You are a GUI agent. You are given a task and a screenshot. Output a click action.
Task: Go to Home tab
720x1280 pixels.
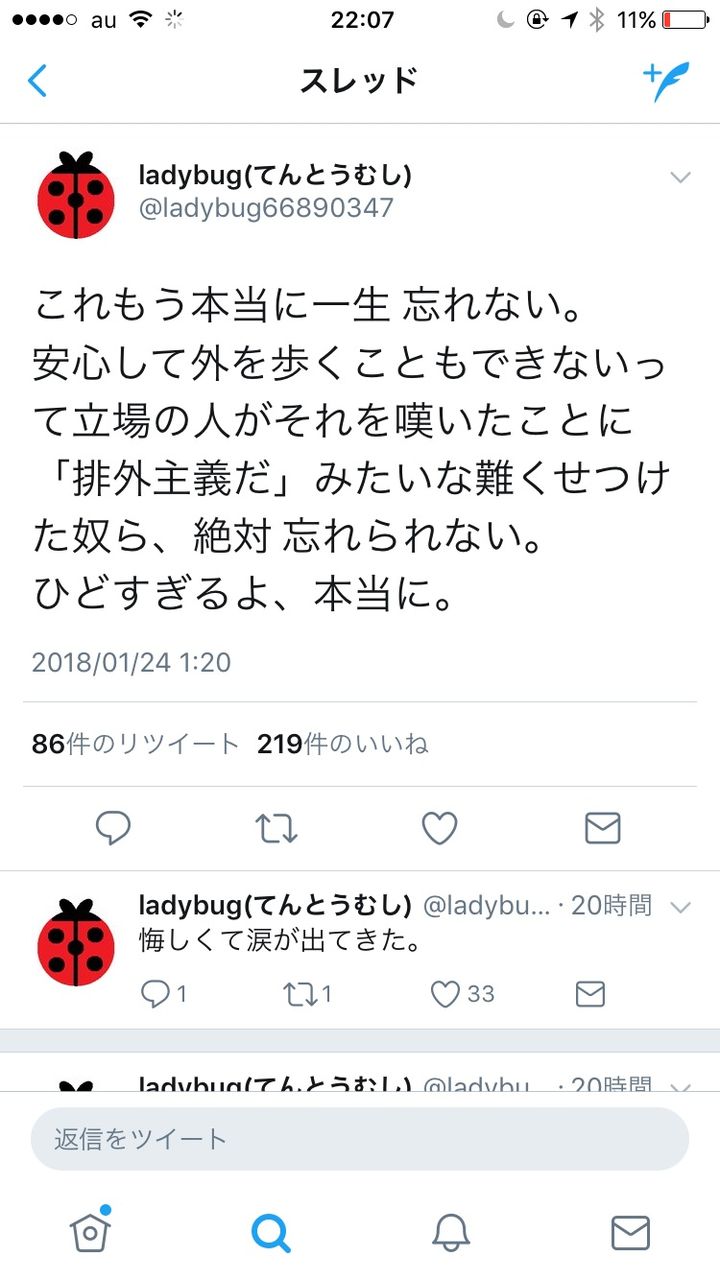[90, 1231]
